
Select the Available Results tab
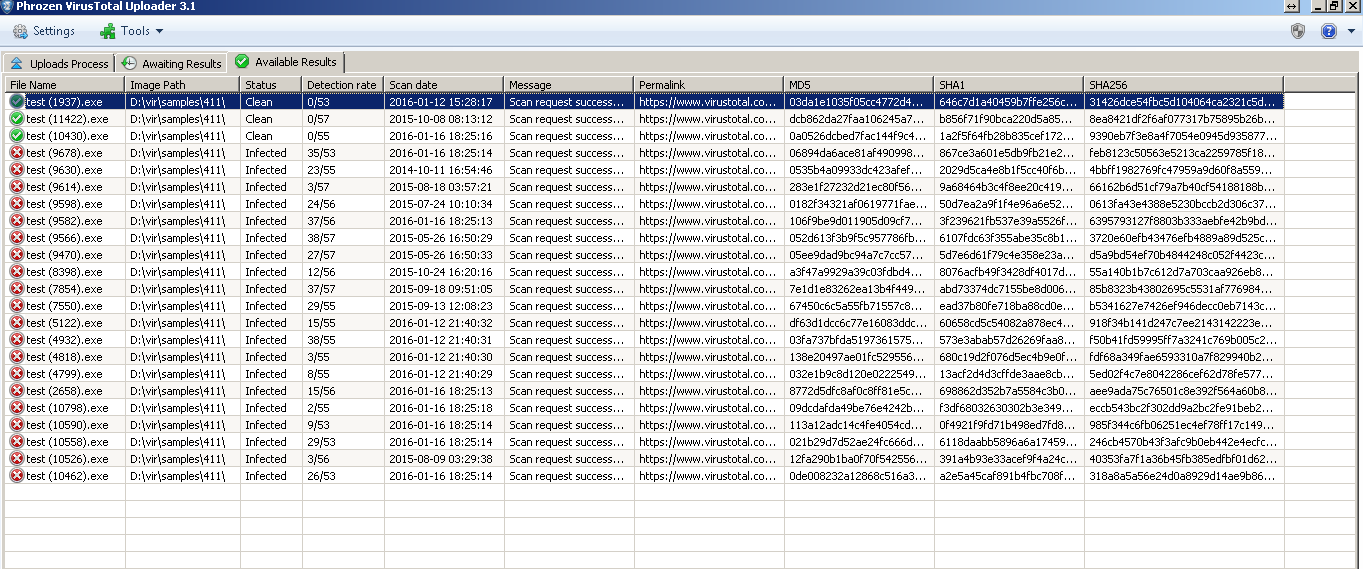pyautogui.click(x=287, y=62)
